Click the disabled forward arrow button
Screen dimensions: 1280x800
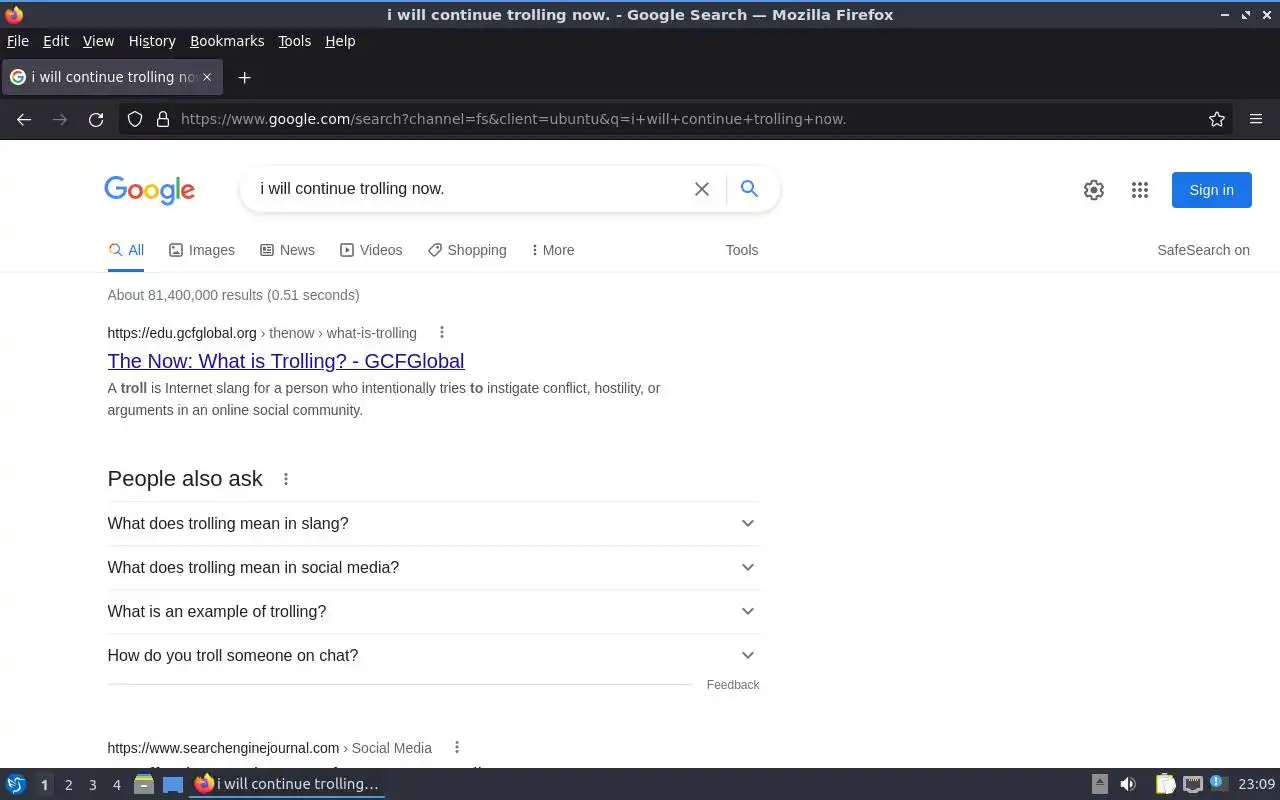pyautogui.click(x=60, y=119)
